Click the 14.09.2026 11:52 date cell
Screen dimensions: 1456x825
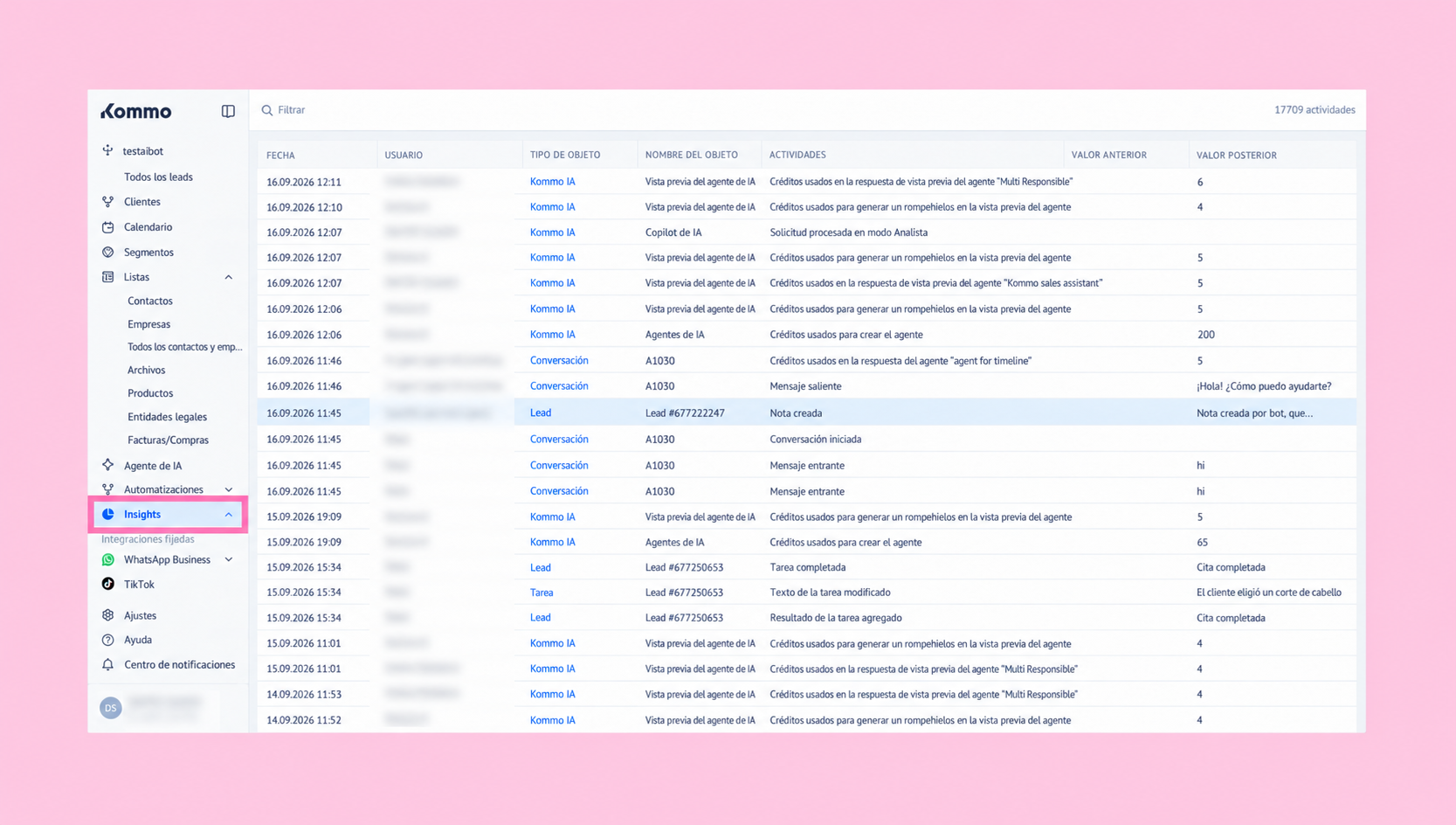tap(304, 720)
